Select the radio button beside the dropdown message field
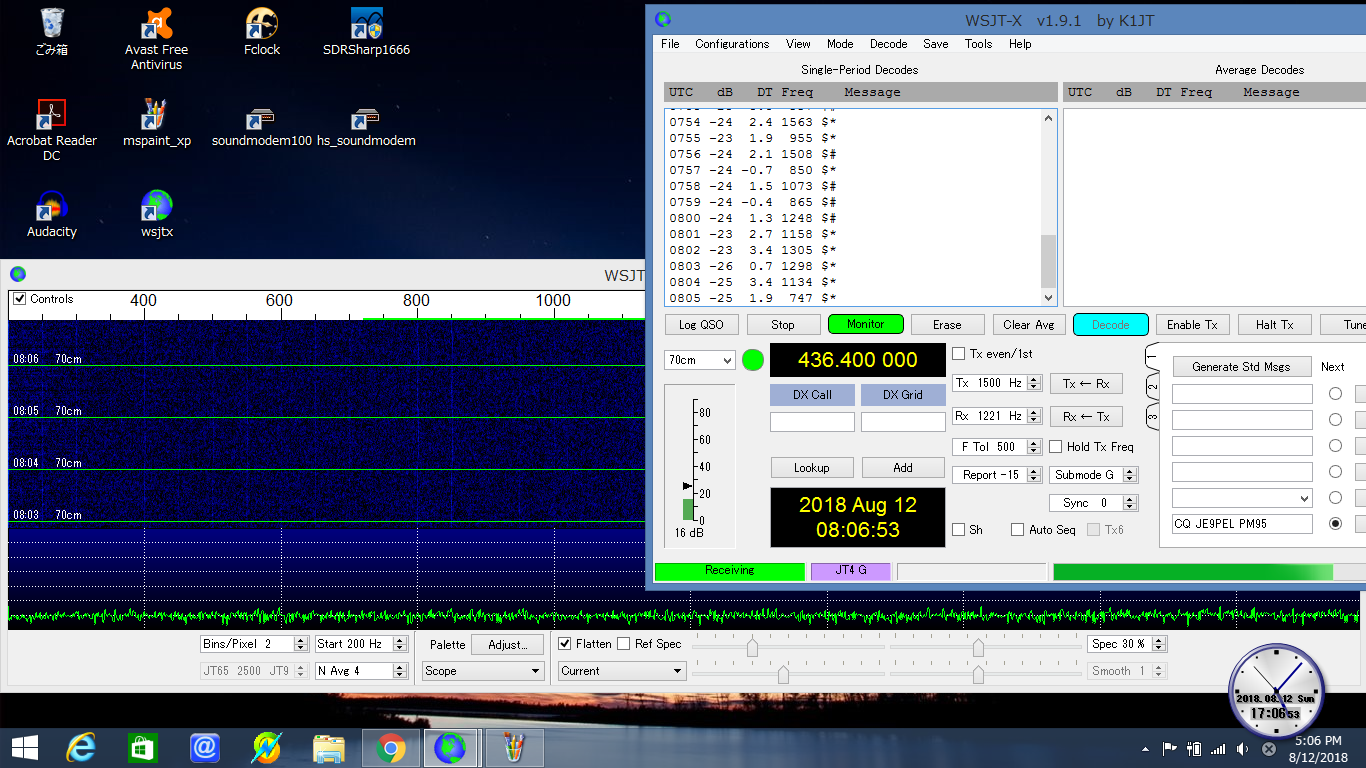This screenshot has width=1366, height=768. (x=1335, y=497)
